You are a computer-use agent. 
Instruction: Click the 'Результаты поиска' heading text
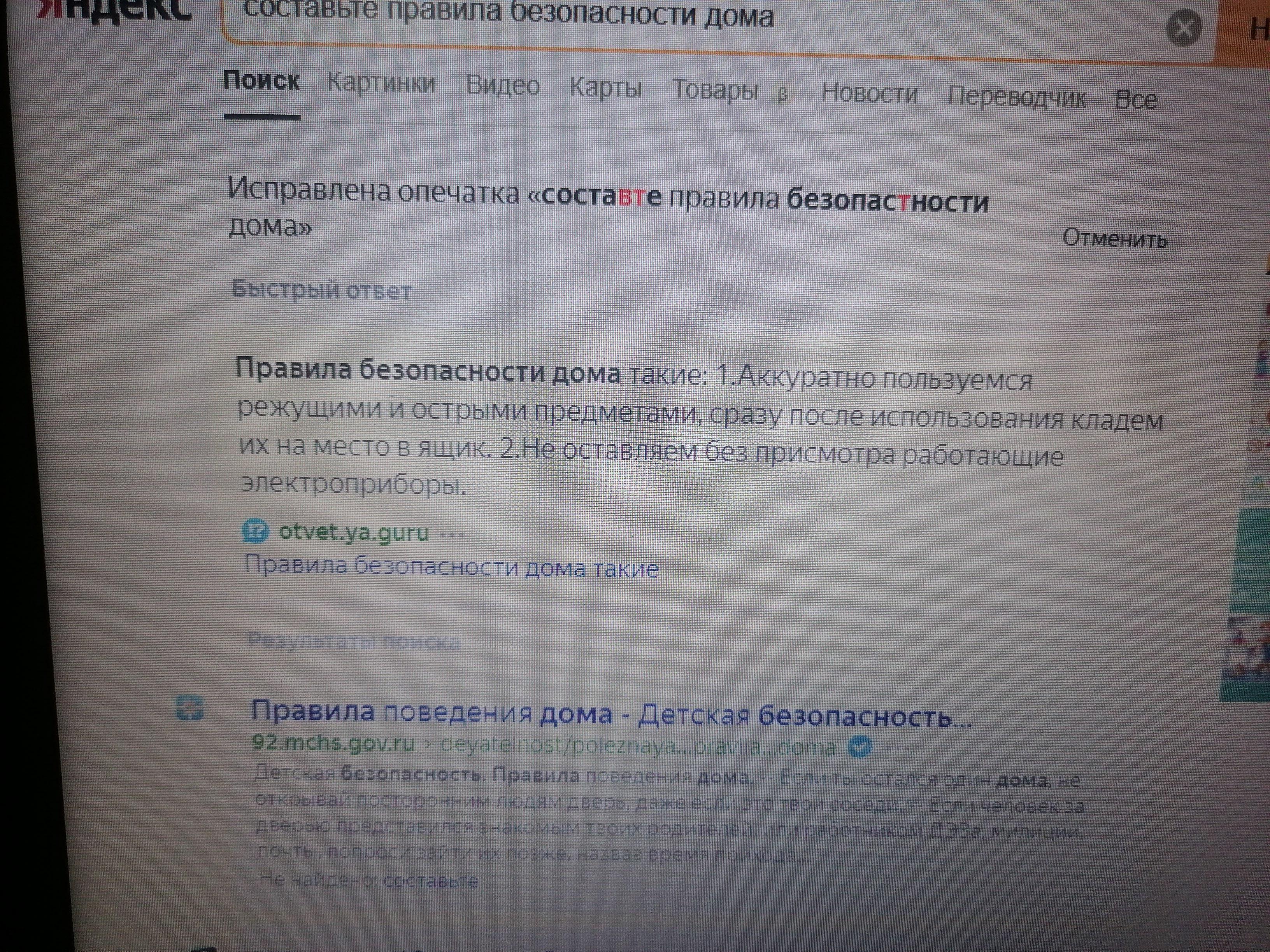pyautogui.click(x=354, y=641)
